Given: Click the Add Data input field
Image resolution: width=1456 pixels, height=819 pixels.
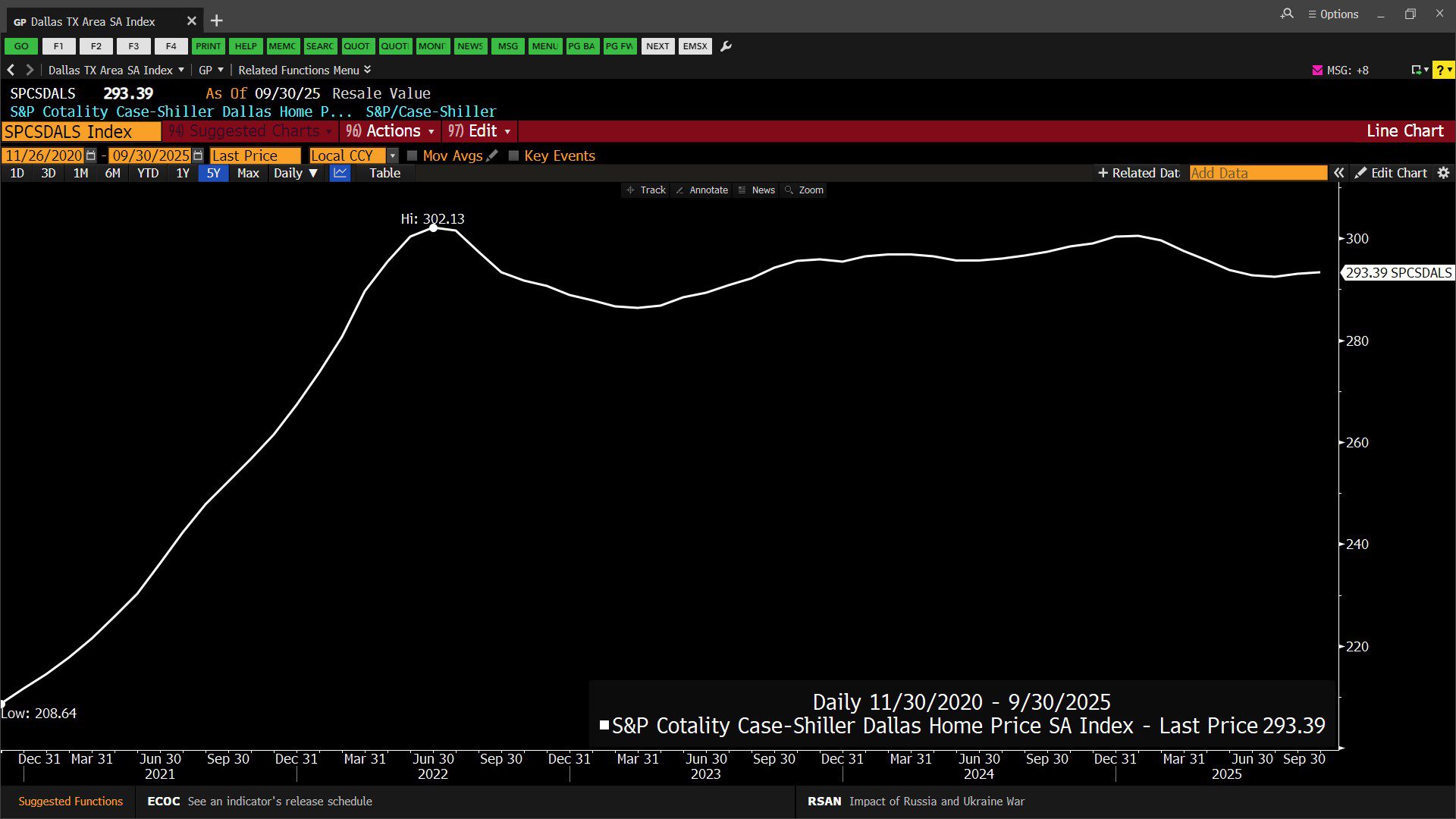Looking at the screenshot, I should point(1257,173).
